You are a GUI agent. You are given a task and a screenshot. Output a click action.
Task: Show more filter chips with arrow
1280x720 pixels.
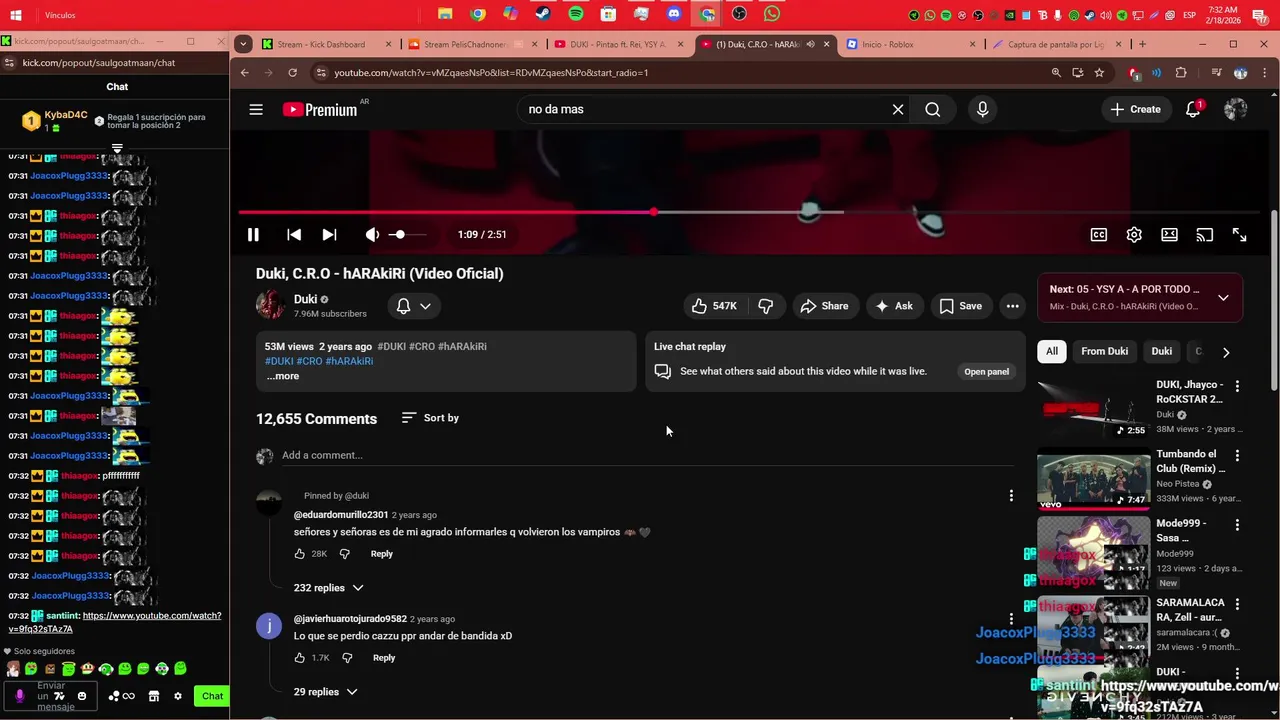click(x=1226, y=352)
